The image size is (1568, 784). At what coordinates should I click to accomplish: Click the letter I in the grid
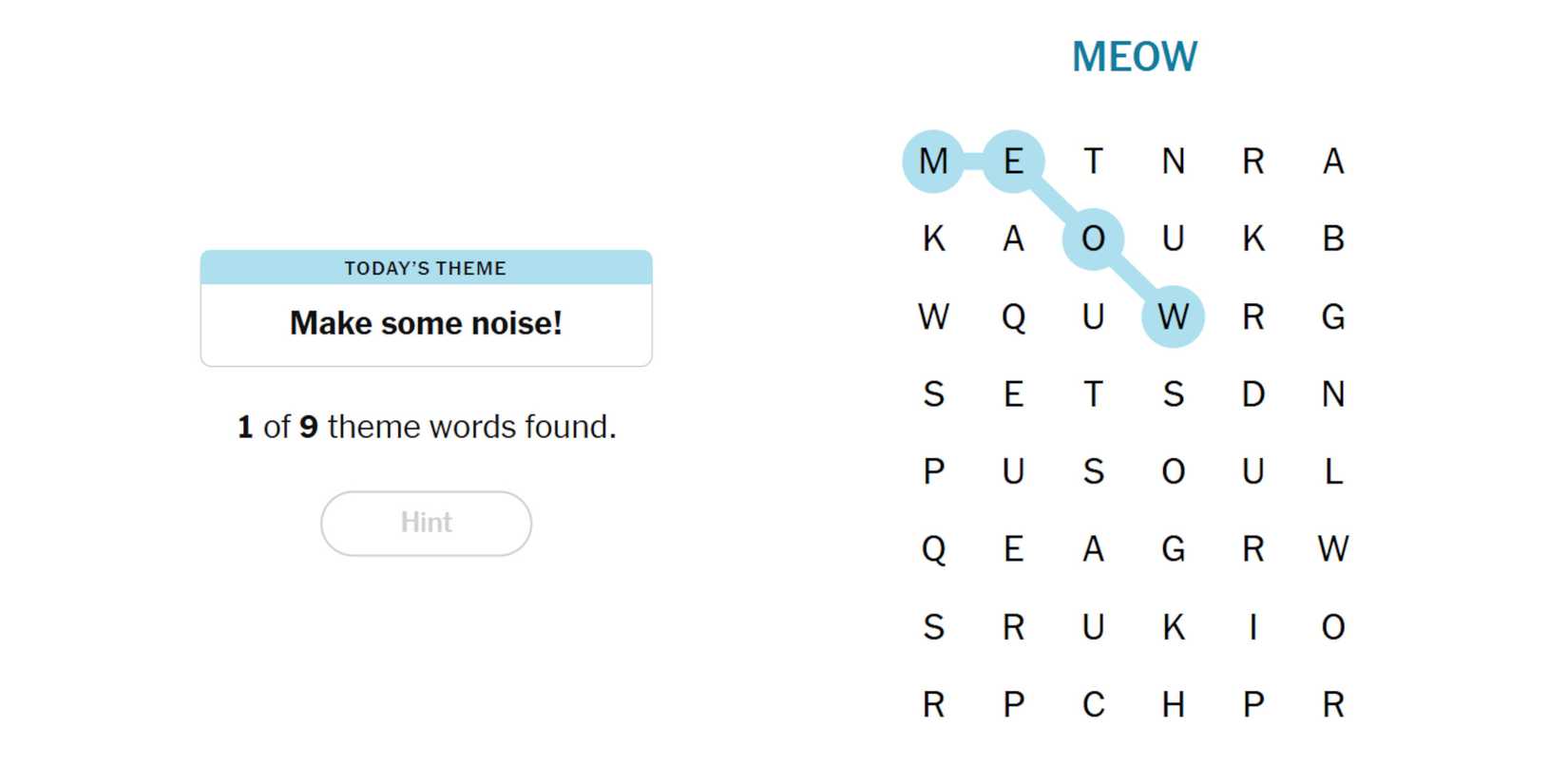click(1252, 627)
